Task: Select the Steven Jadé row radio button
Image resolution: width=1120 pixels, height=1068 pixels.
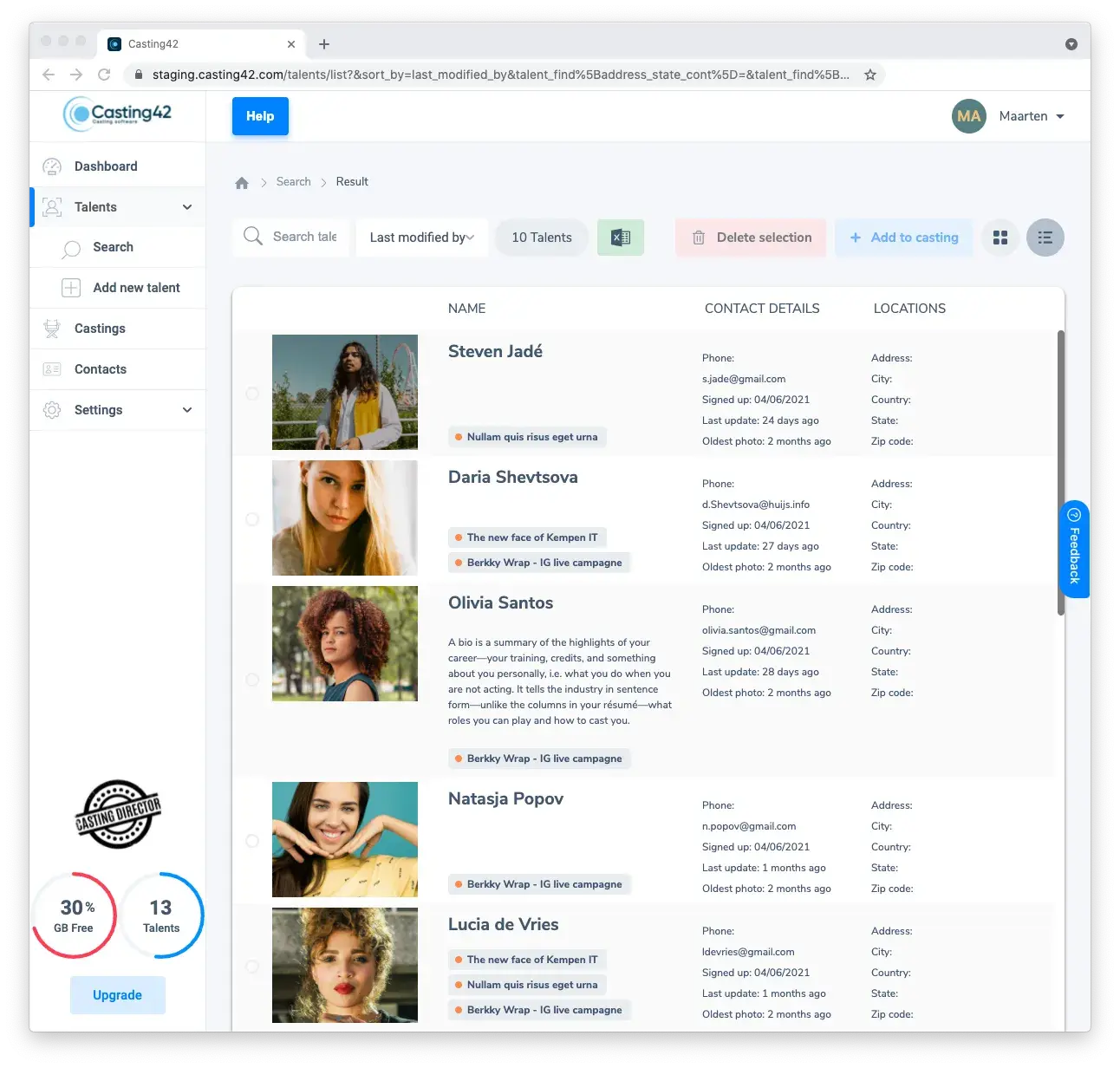Action: pyautogui.click(x=252, y=394)
